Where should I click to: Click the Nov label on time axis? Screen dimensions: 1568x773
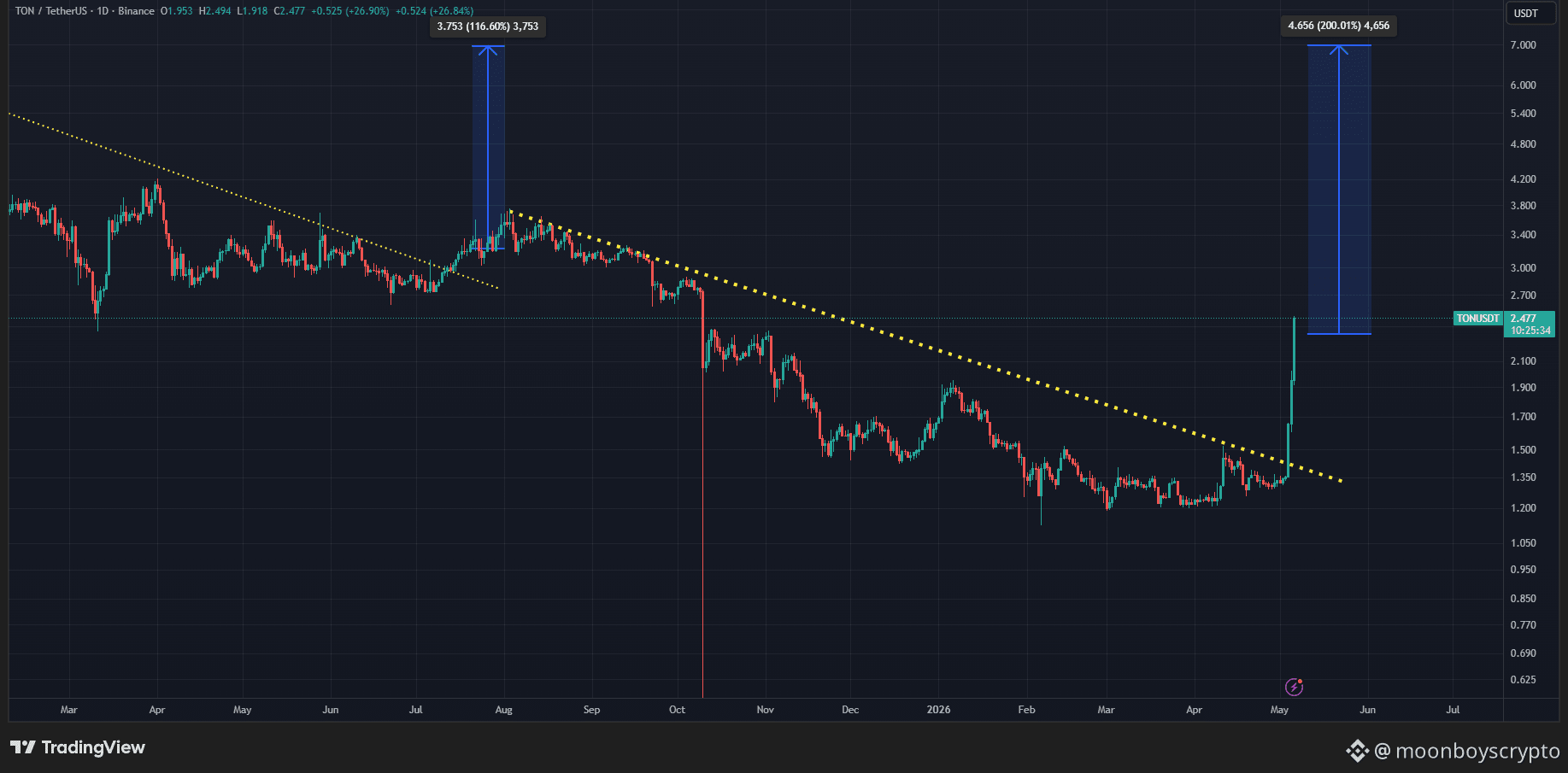tap(765, 710)
